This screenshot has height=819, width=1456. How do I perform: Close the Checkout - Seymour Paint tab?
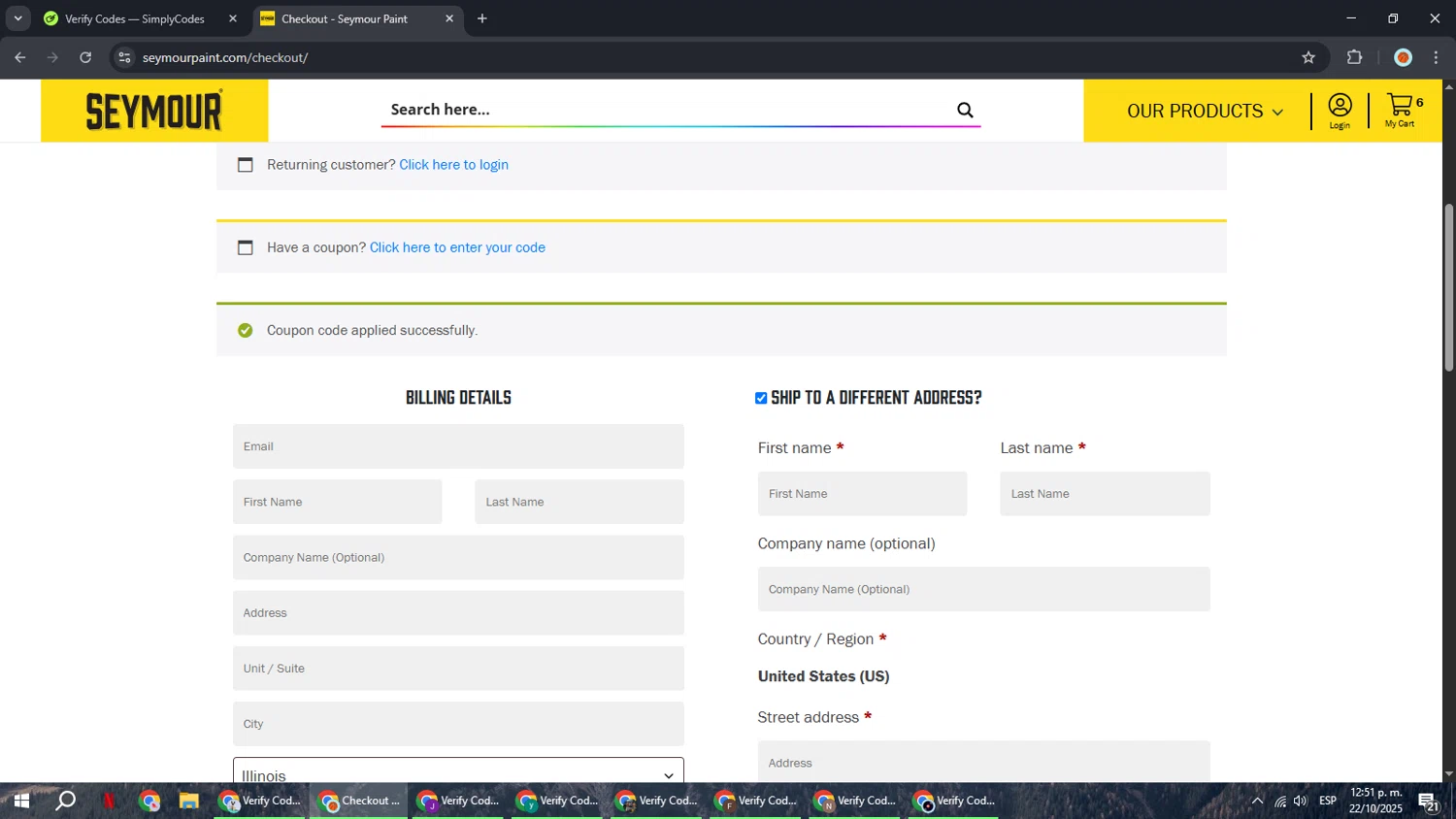(x=449, y=18)
